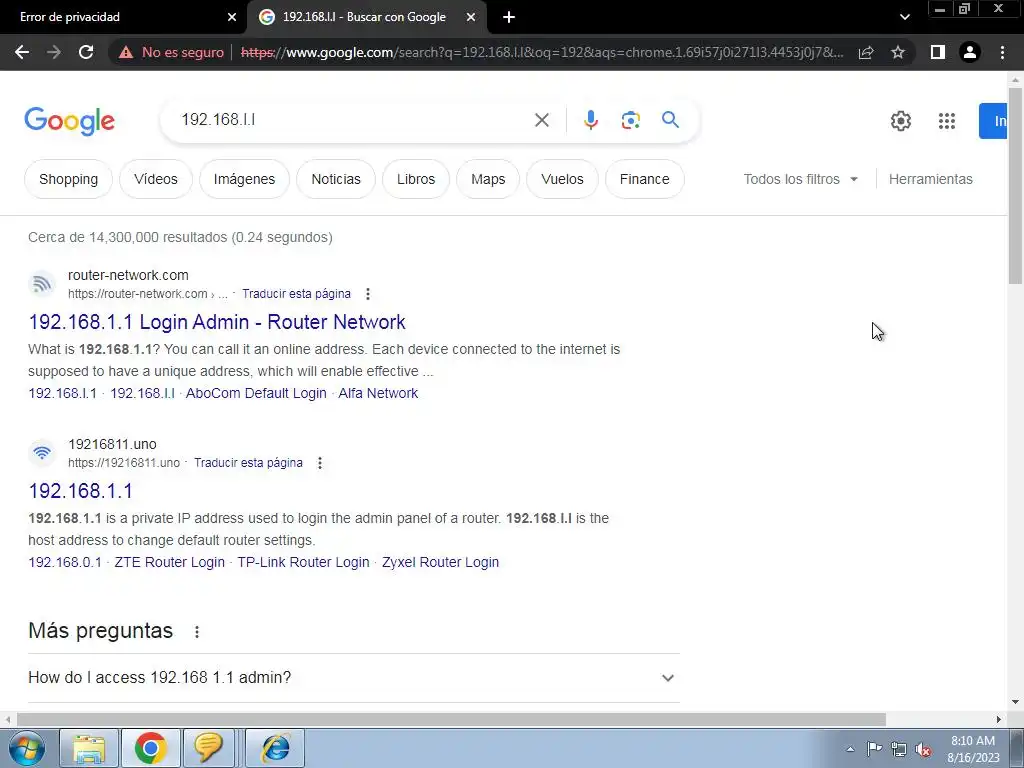Filter results by Libros

[416, 179]
